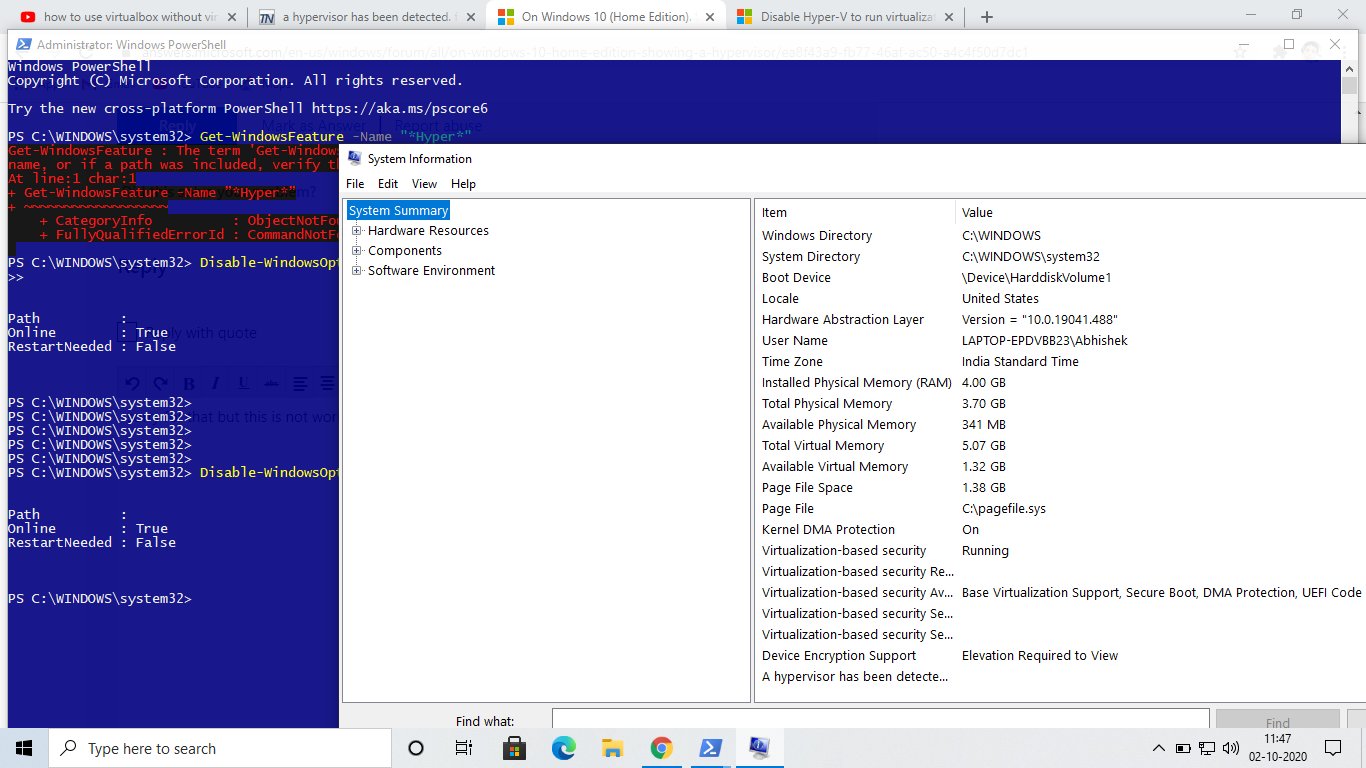Select 'A hypervisor has been detected' row

click(1061, 677)
